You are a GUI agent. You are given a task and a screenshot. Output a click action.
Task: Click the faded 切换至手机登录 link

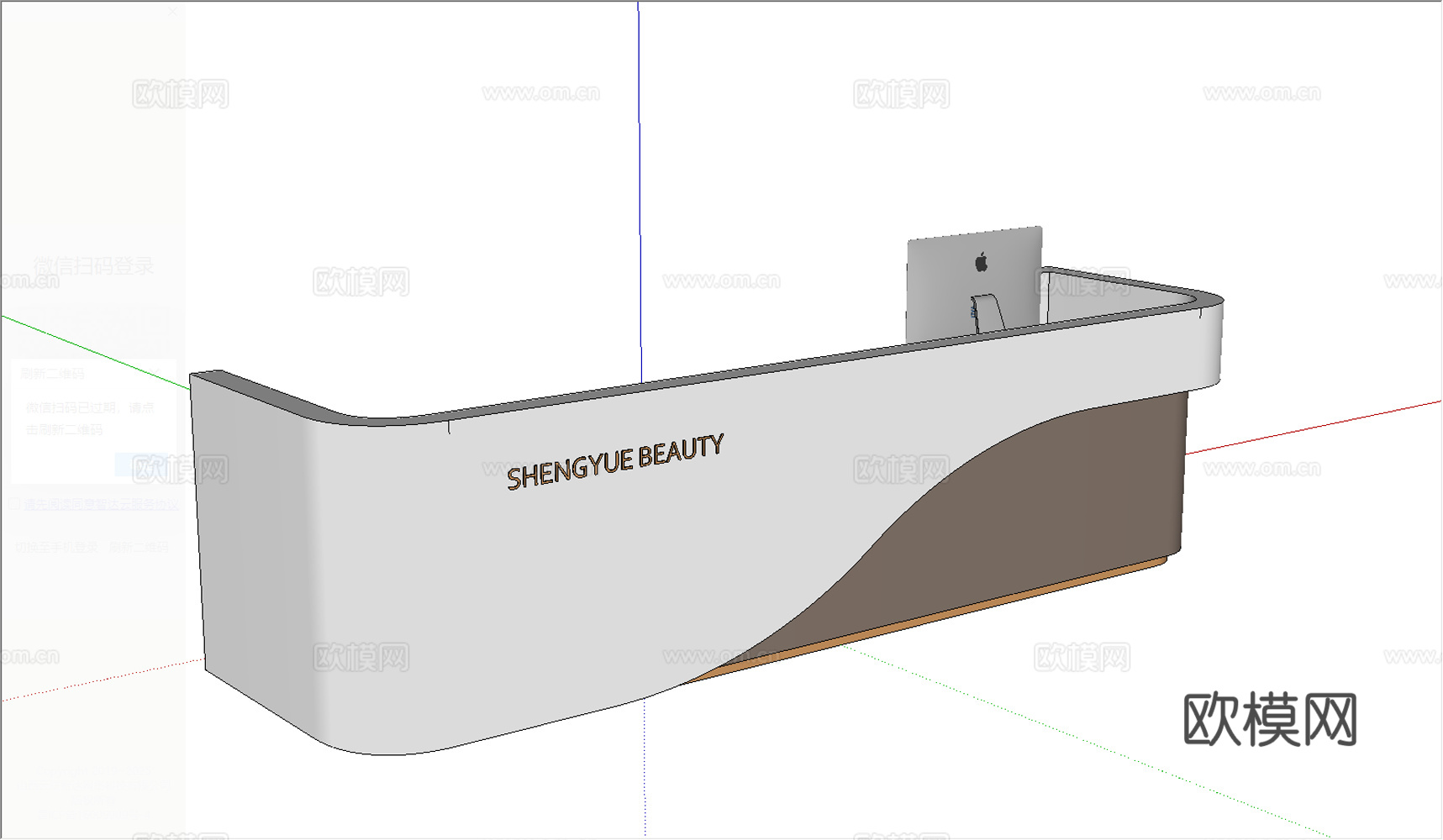(55, 547)
